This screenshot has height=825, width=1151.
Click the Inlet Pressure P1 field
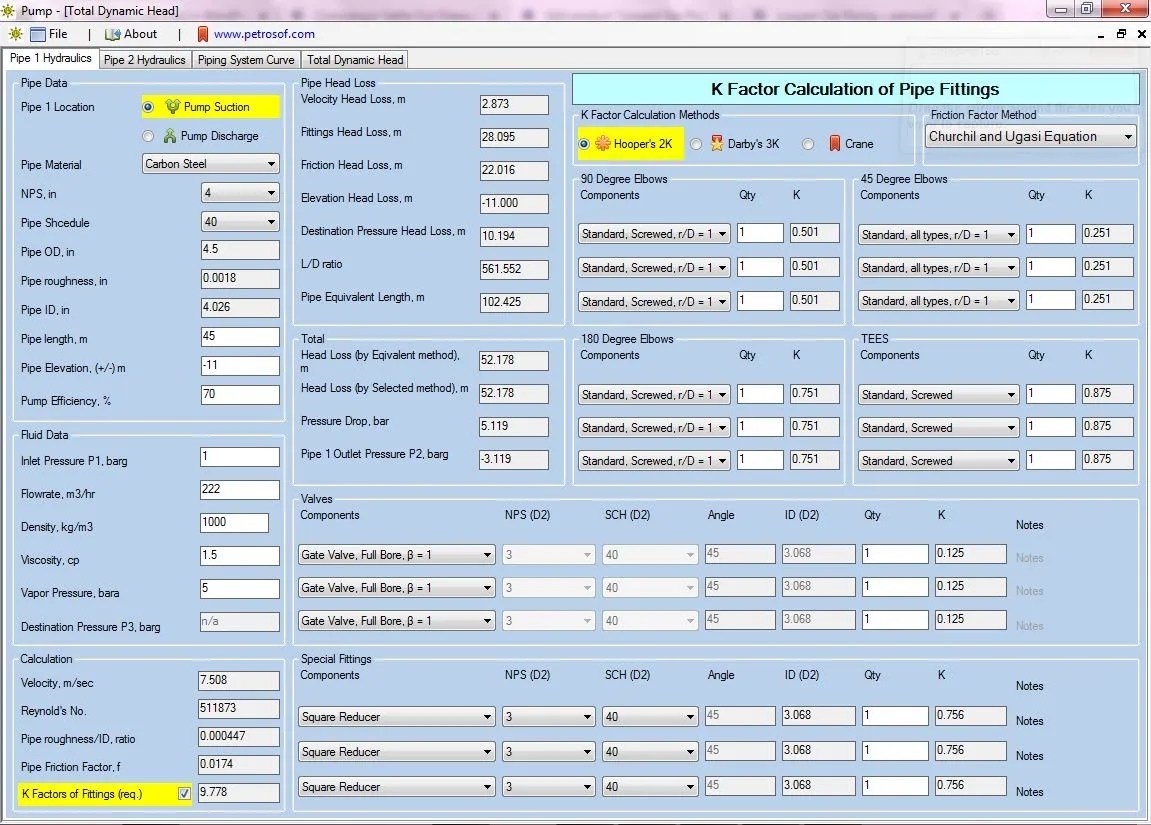coord(240,457)
